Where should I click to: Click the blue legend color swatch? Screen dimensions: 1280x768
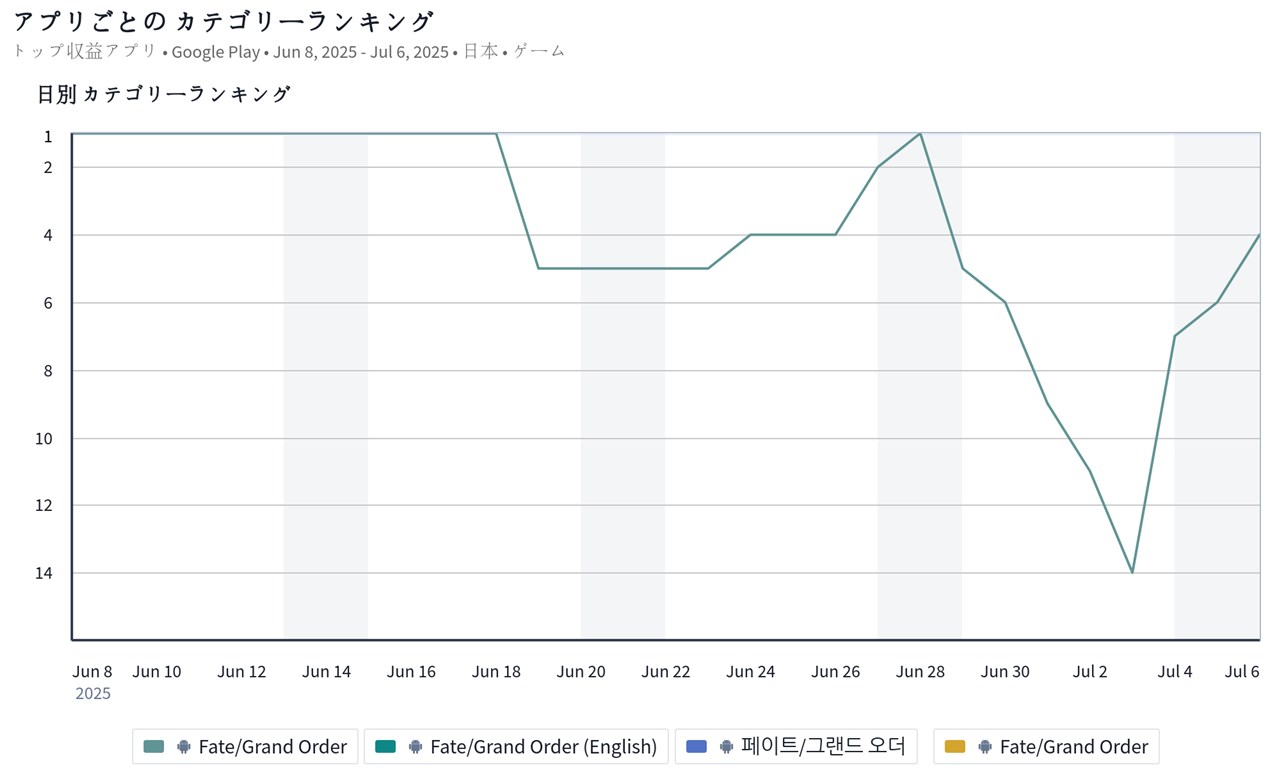[x=697, y=747]
